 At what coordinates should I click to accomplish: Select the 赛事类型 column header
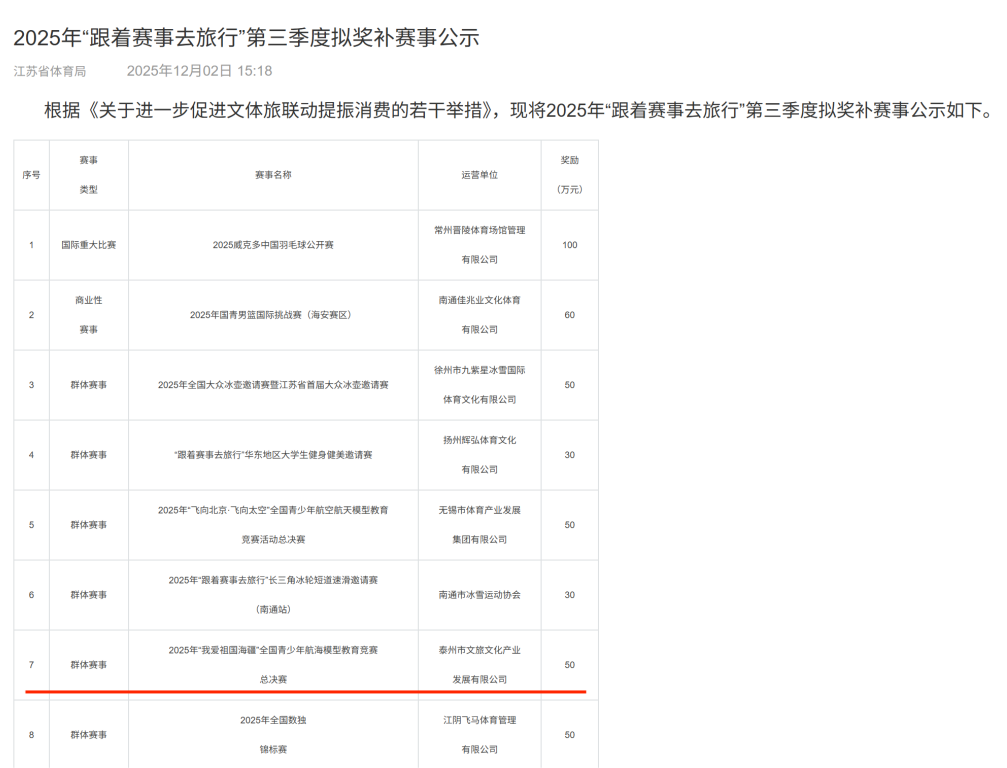88,175
